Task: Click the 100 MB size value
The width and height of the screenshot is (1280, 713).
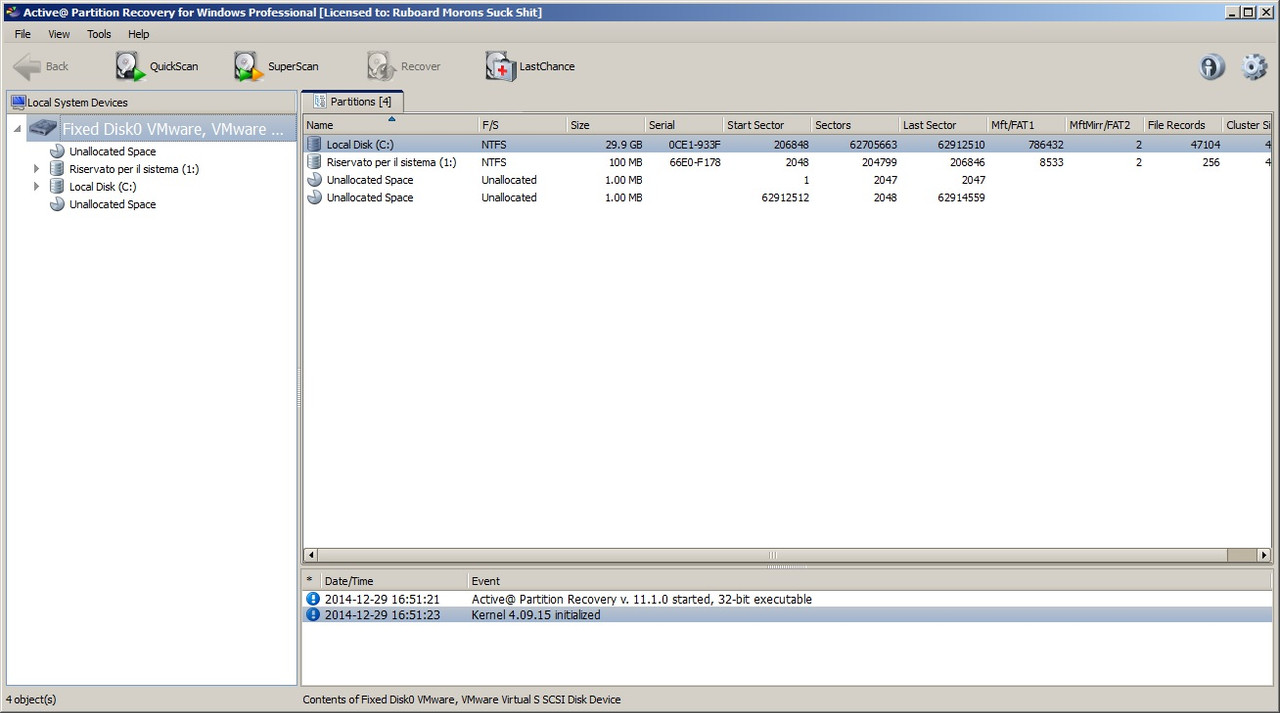Action: pos(625,162)
